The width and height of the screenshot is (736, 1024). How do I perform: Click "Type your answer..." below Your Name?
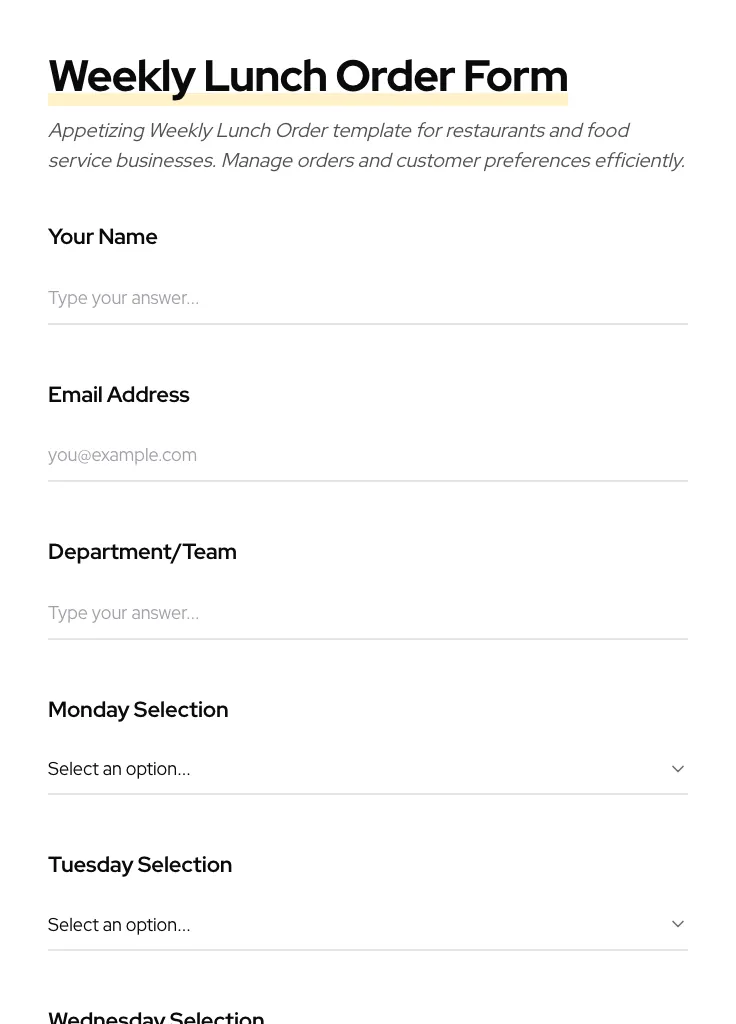(123, 298)
